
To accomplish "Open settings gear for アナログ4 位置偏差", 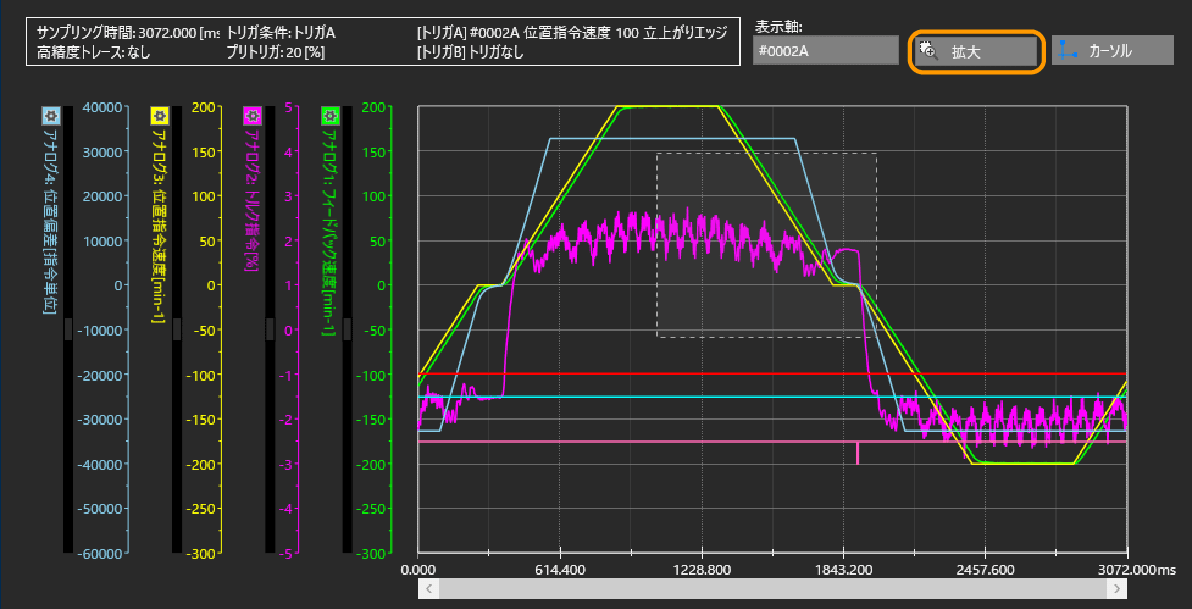I will pyautogui.click(x=48, y=115).
